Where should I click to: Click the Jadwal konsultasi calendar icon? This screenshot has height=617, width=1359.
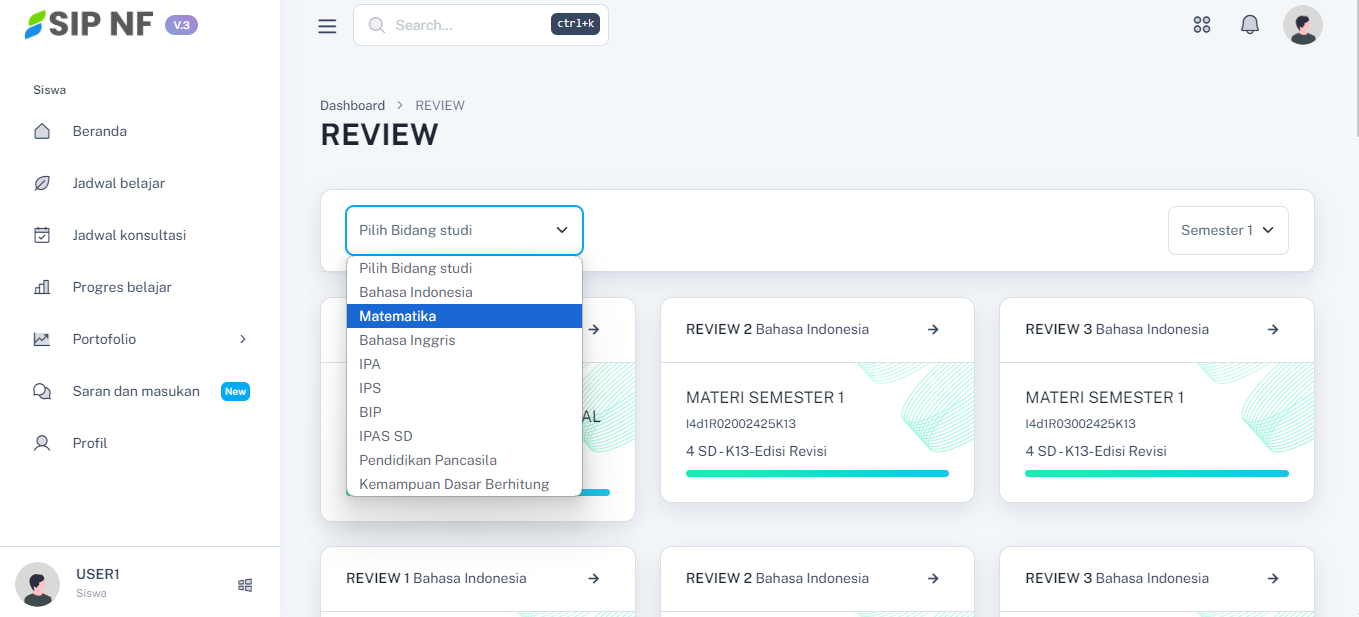click(42, 235)
